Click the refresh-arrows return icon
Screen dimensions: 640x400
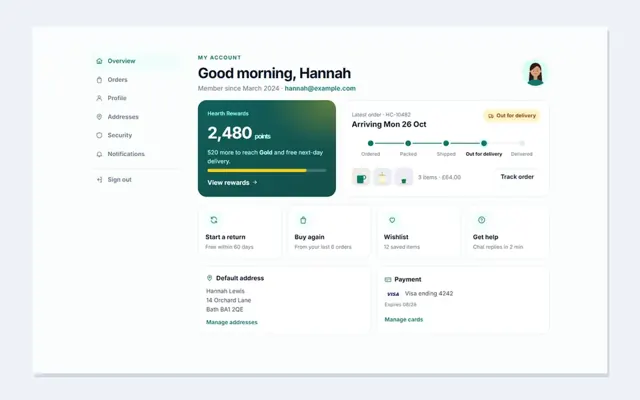point(214,220)
